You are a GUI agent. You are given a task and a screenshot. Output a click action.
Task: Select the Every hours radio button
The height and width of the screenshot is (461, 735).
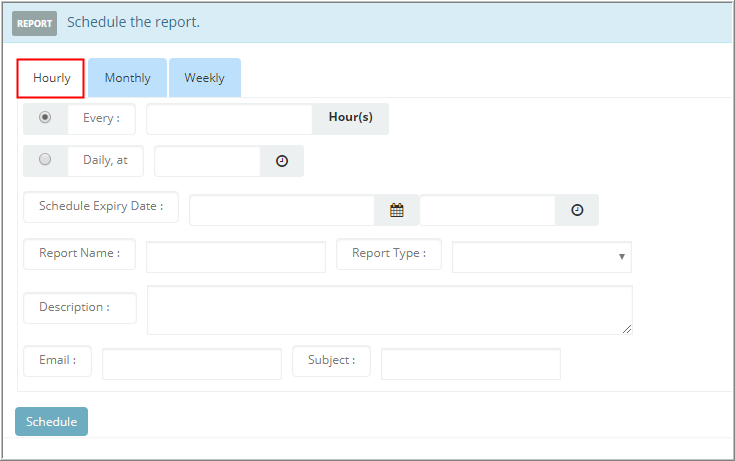coord(45,117)
